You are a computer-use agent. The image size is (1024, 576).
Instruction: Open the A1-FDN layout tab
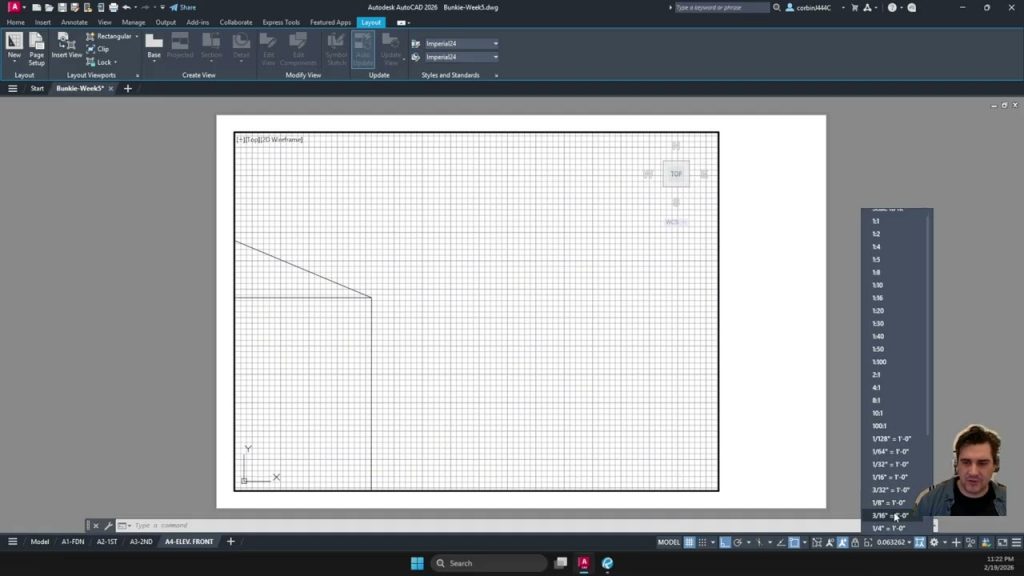coord(73,542)
